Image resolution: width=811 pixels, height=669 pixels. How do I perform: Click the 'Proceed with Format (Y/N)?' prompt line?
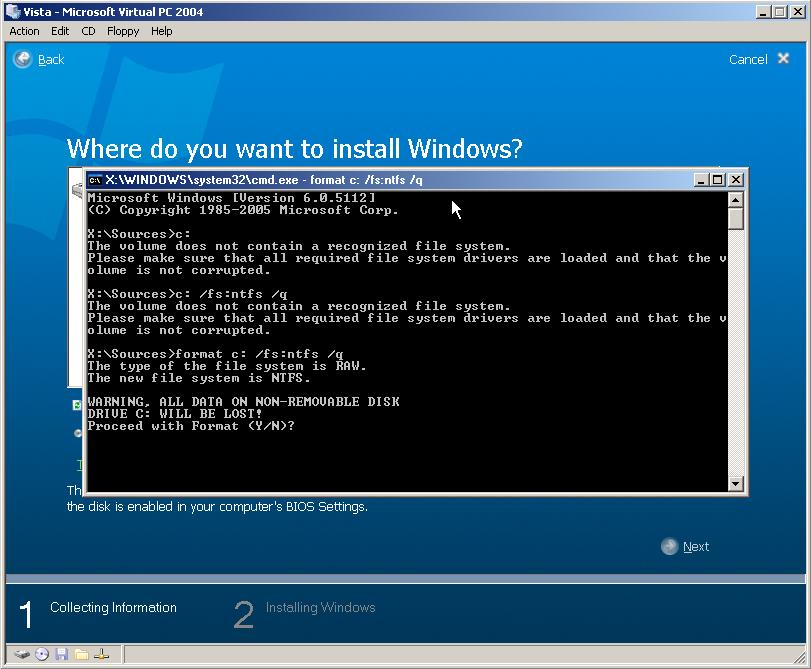(x=191, y=426)
